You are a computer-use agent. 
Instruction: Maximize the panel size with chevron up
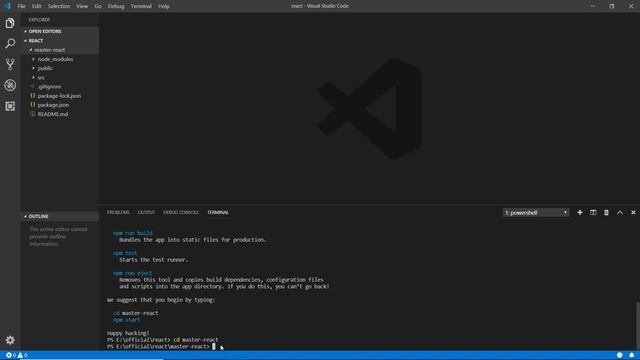[x=620, y=212]
